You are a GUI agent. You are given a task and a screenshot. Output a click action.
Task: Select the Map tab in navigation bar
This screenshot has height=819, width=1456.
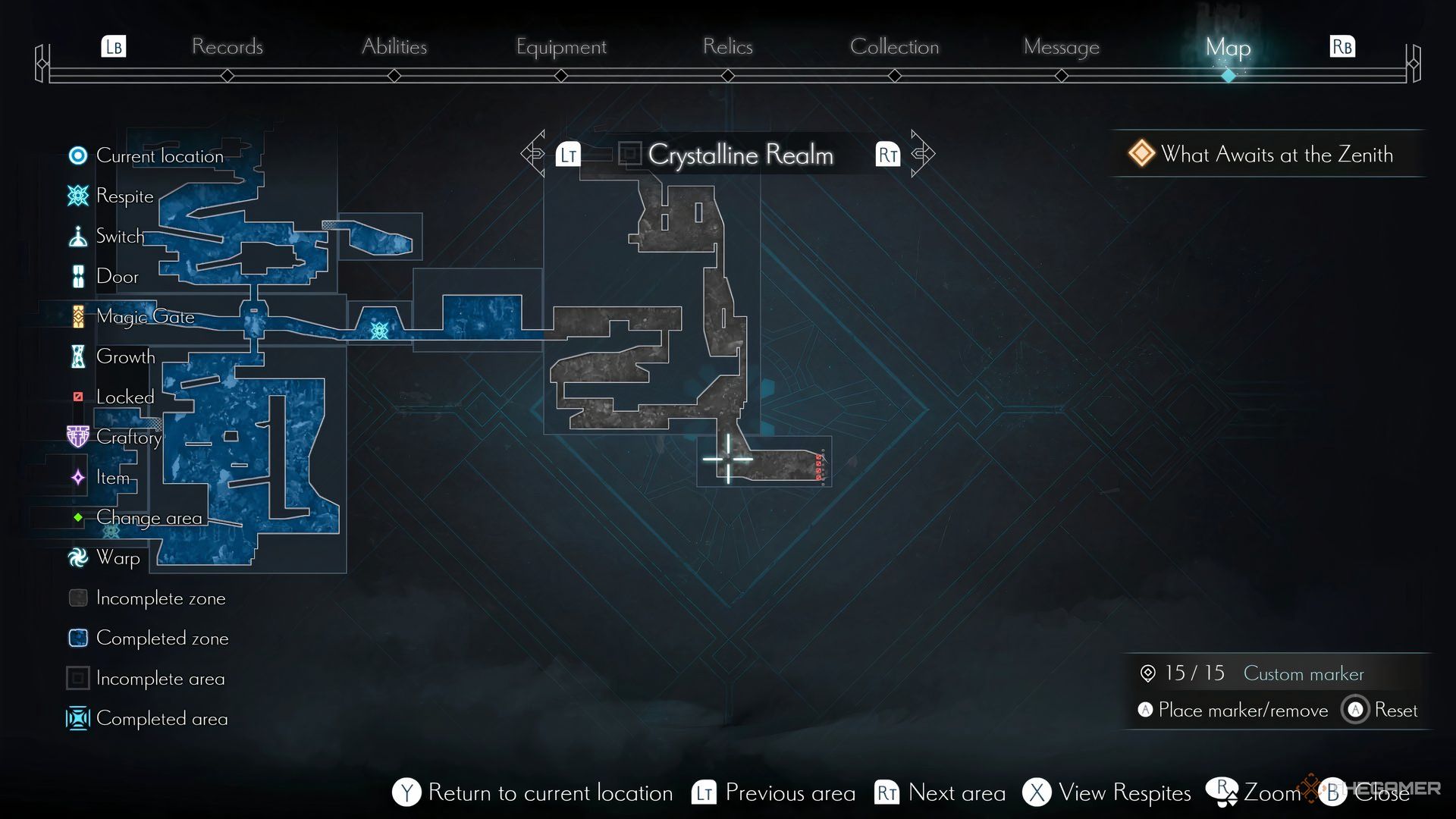tap(1227, 46)
